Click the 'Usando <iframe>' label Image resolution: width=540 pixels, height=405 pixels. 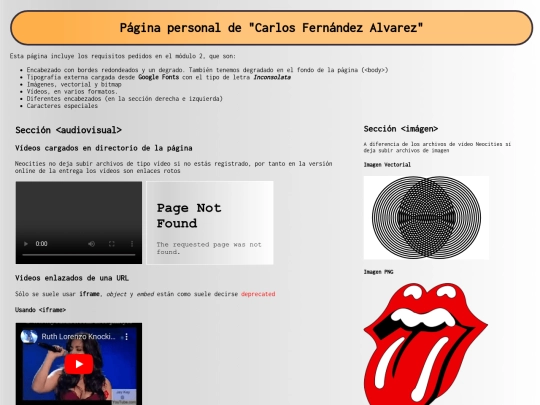[x=40, y=310]
